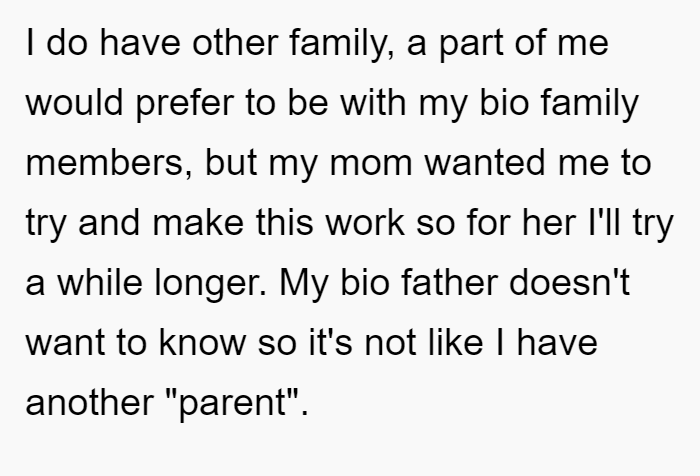The image size is (700, 476).
Task: Click the word "her" in the text
Action: 549,223
